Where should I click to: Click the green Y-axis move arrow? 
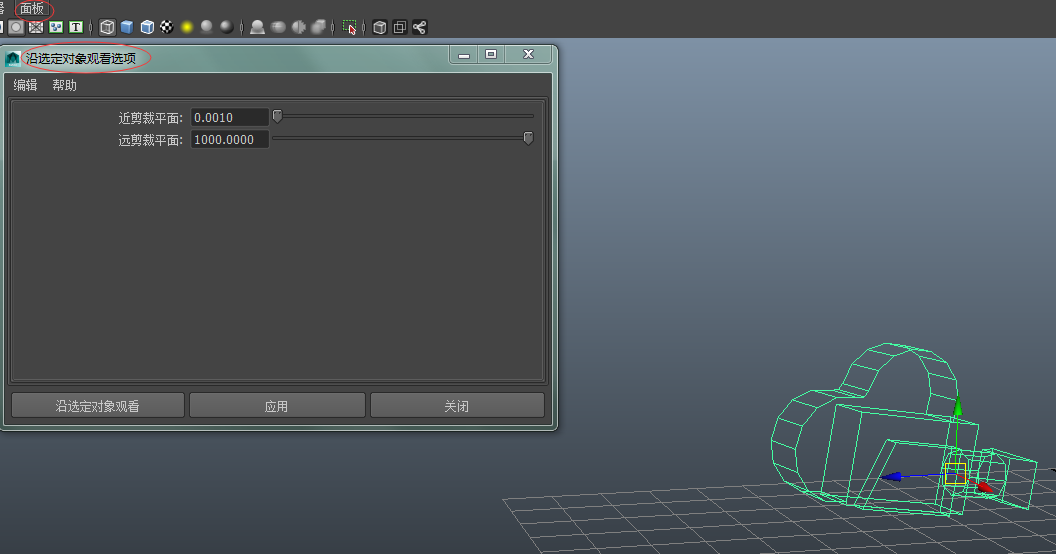(957, 406)
